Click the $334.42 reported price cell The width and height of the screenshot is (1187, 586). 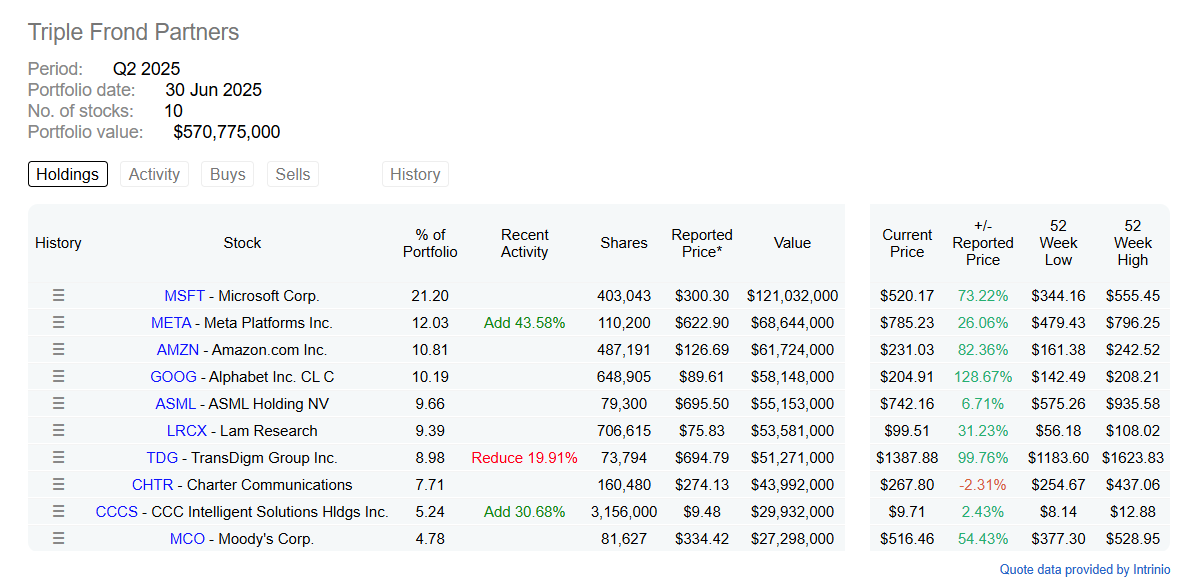[x=702, y=540]
